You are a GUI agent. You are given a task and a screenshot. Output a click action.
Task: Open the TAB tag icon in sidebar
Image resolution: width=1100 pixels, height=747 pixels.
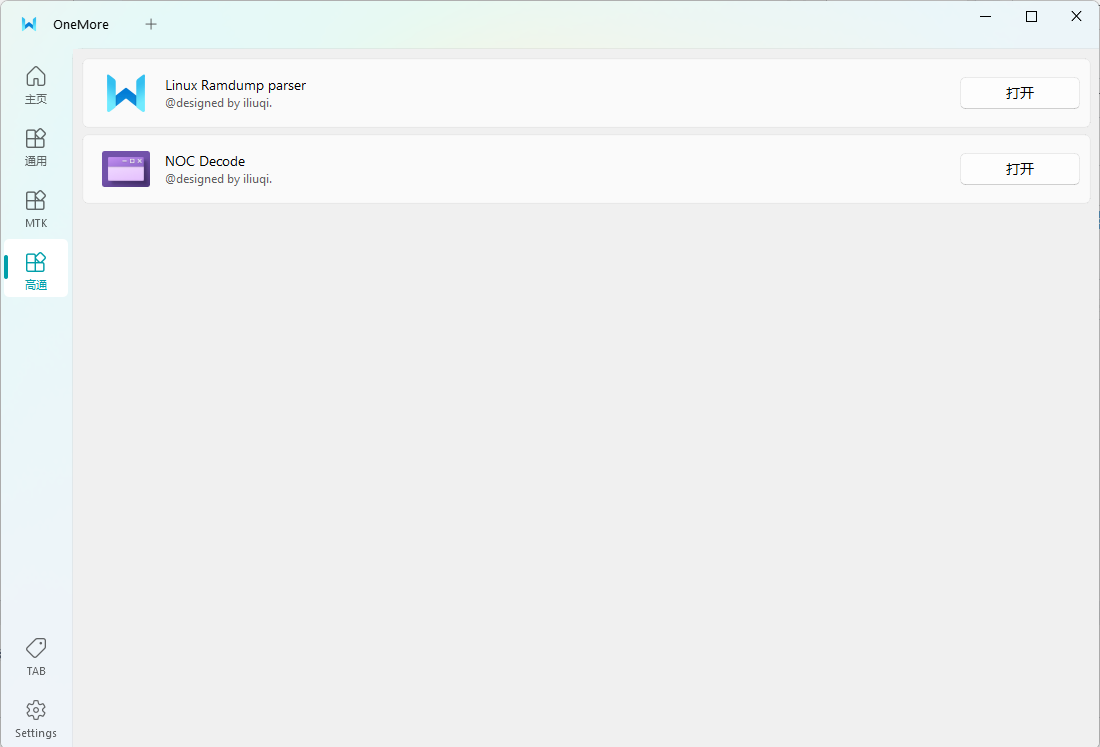coord(36,656)
